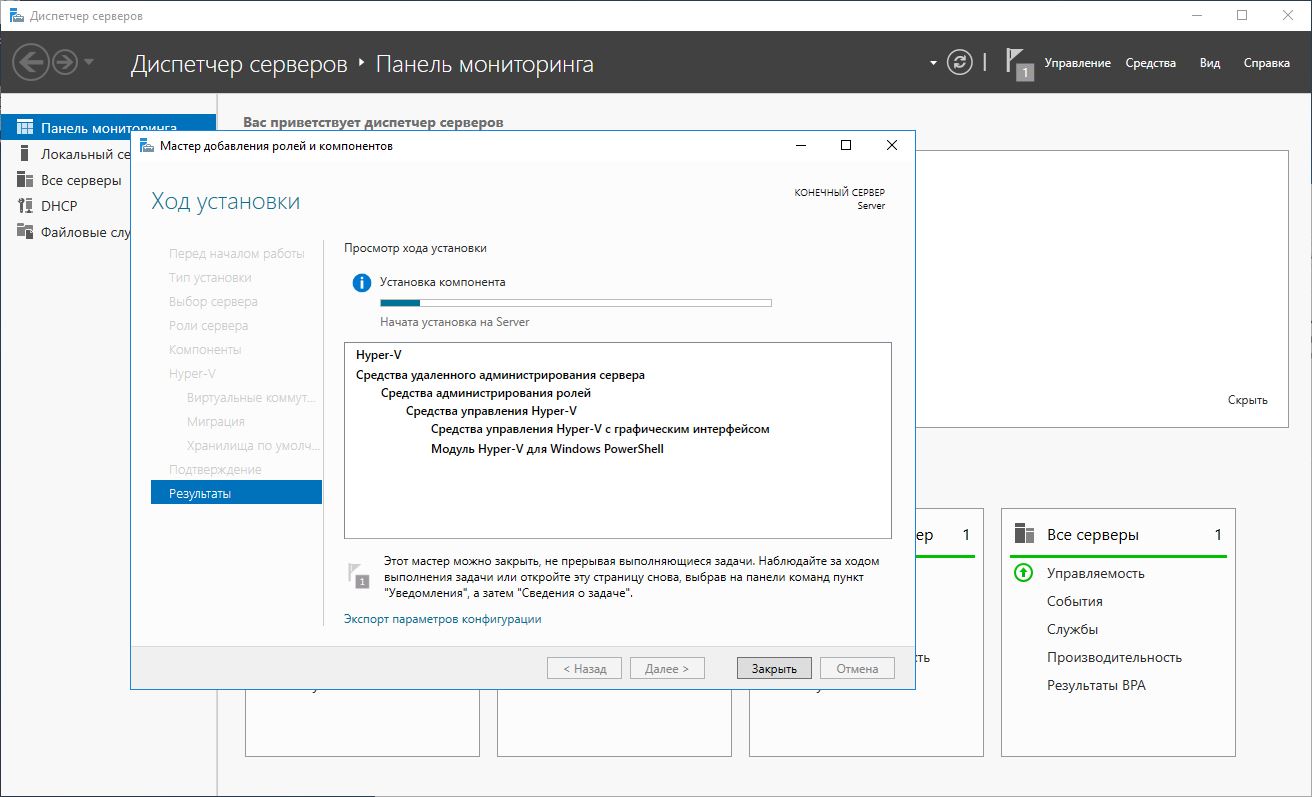Click the Все серверы sidebar icon
Viewport: 1312px width, 797px height.
click(25, 180)
